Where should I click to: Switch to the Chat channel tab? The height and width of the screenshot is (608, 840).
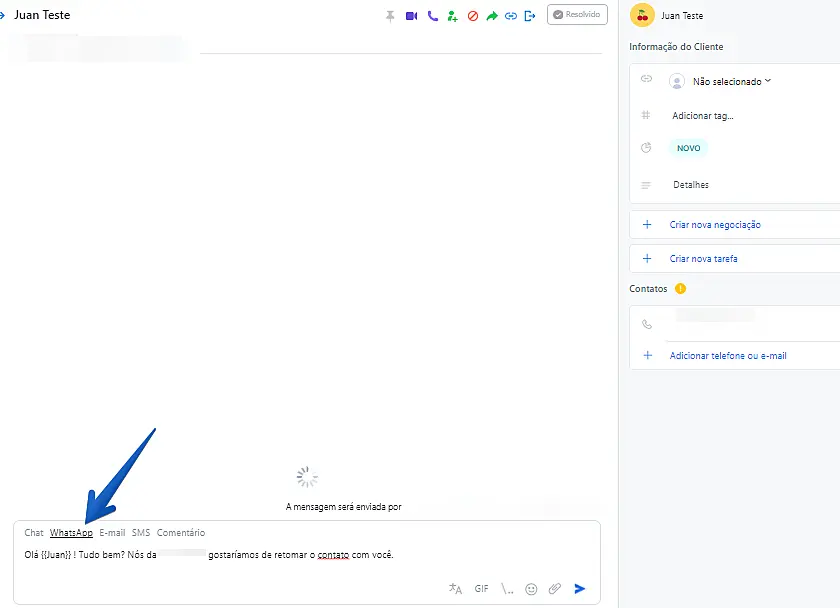coord(34,532)
